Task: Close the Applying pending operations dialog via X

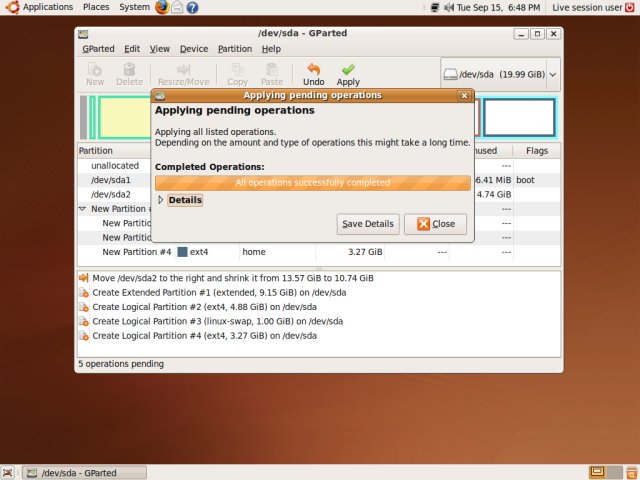Action: [x=464, y=96]
